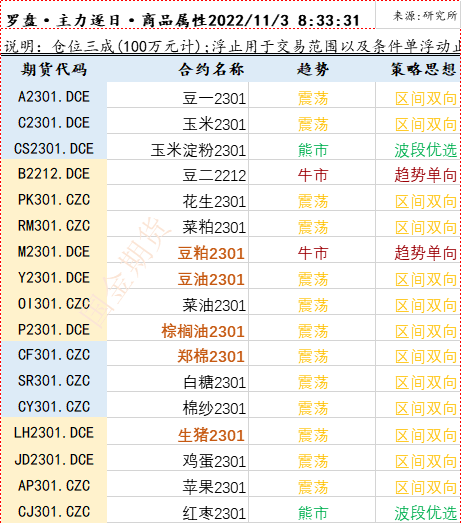Screen dimensions: 461x524
Task: Click the 苹果2301 contract name
Action: [x=214, y=487]
